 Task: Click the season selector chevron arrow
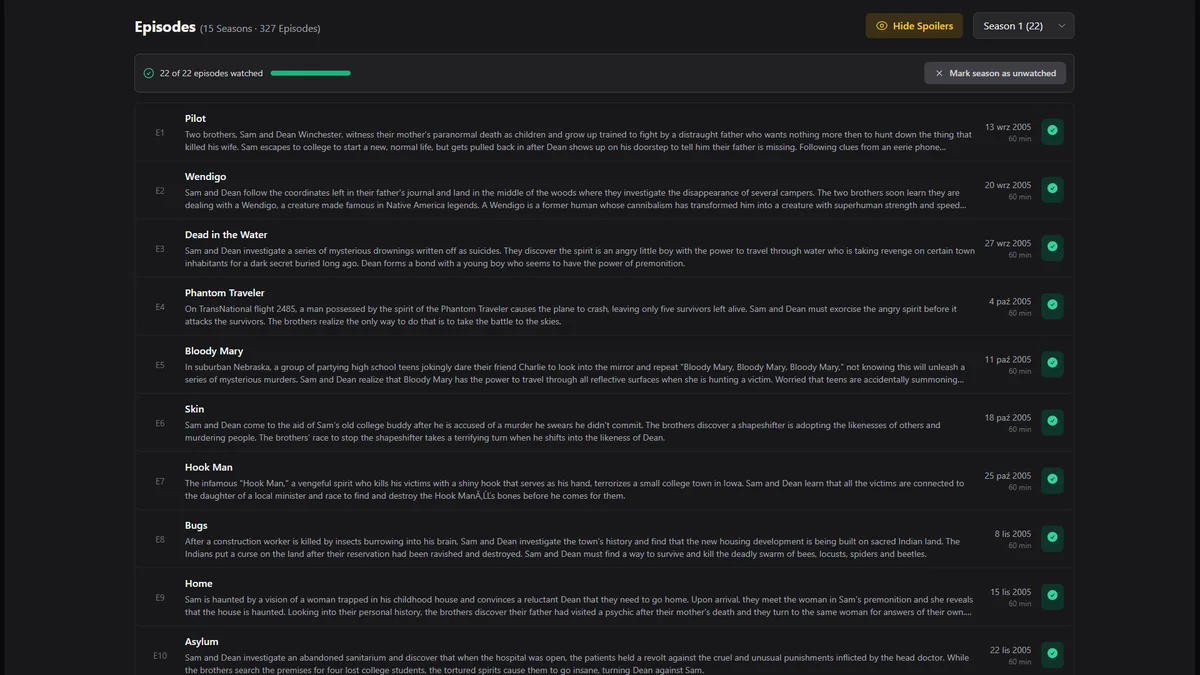[x=1061, y=26]
